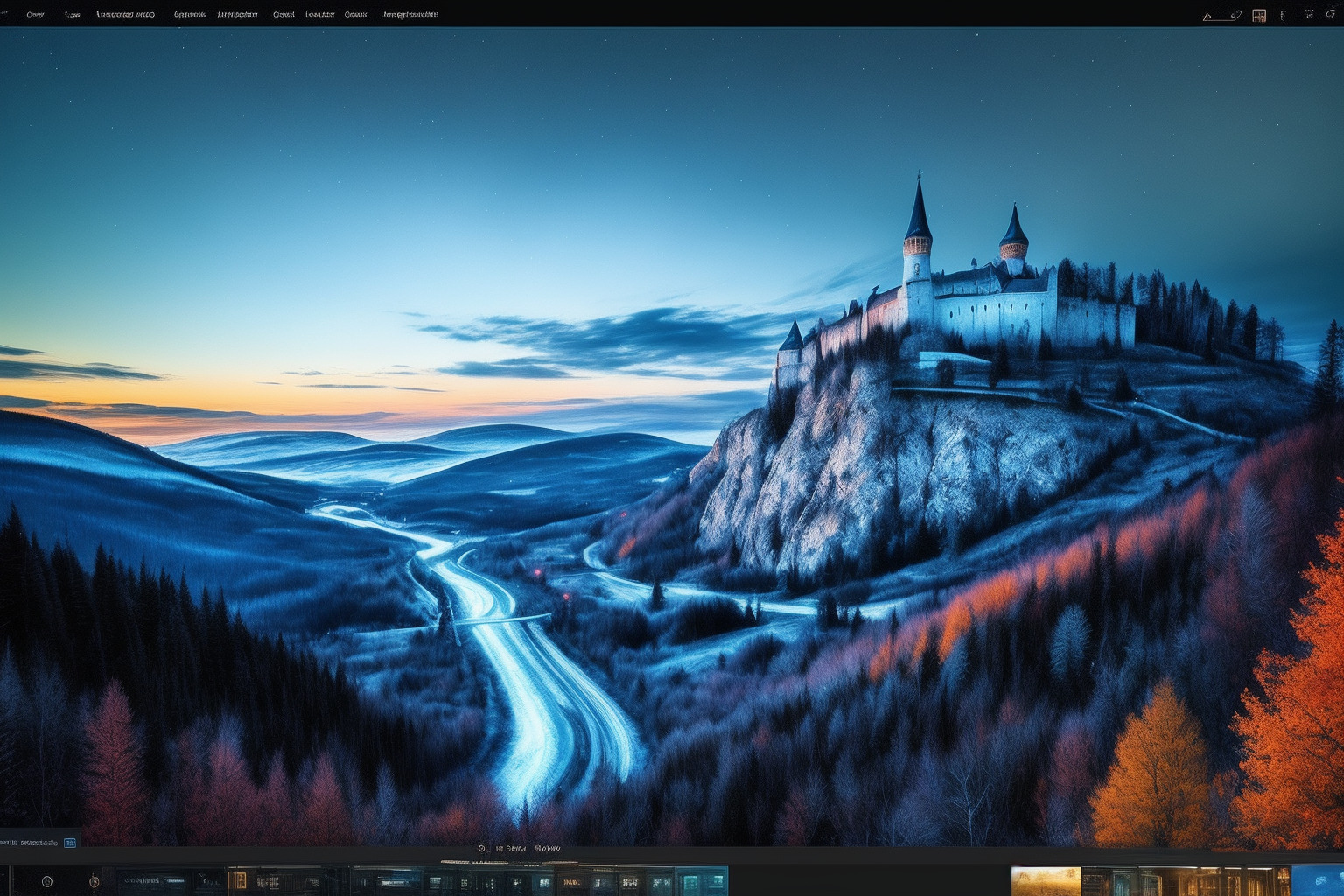
Task: Click the small blue badge above bottom-left bar
Action: tap(70, 843)
